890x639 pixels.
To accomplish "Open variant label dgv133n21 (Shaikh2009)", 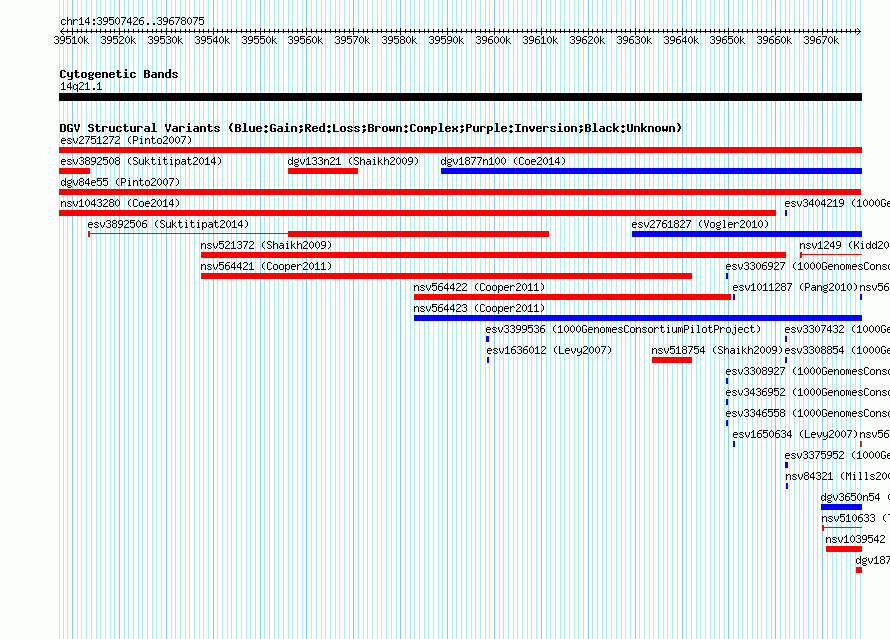I will pyautogui.click(x=353, y=161).
